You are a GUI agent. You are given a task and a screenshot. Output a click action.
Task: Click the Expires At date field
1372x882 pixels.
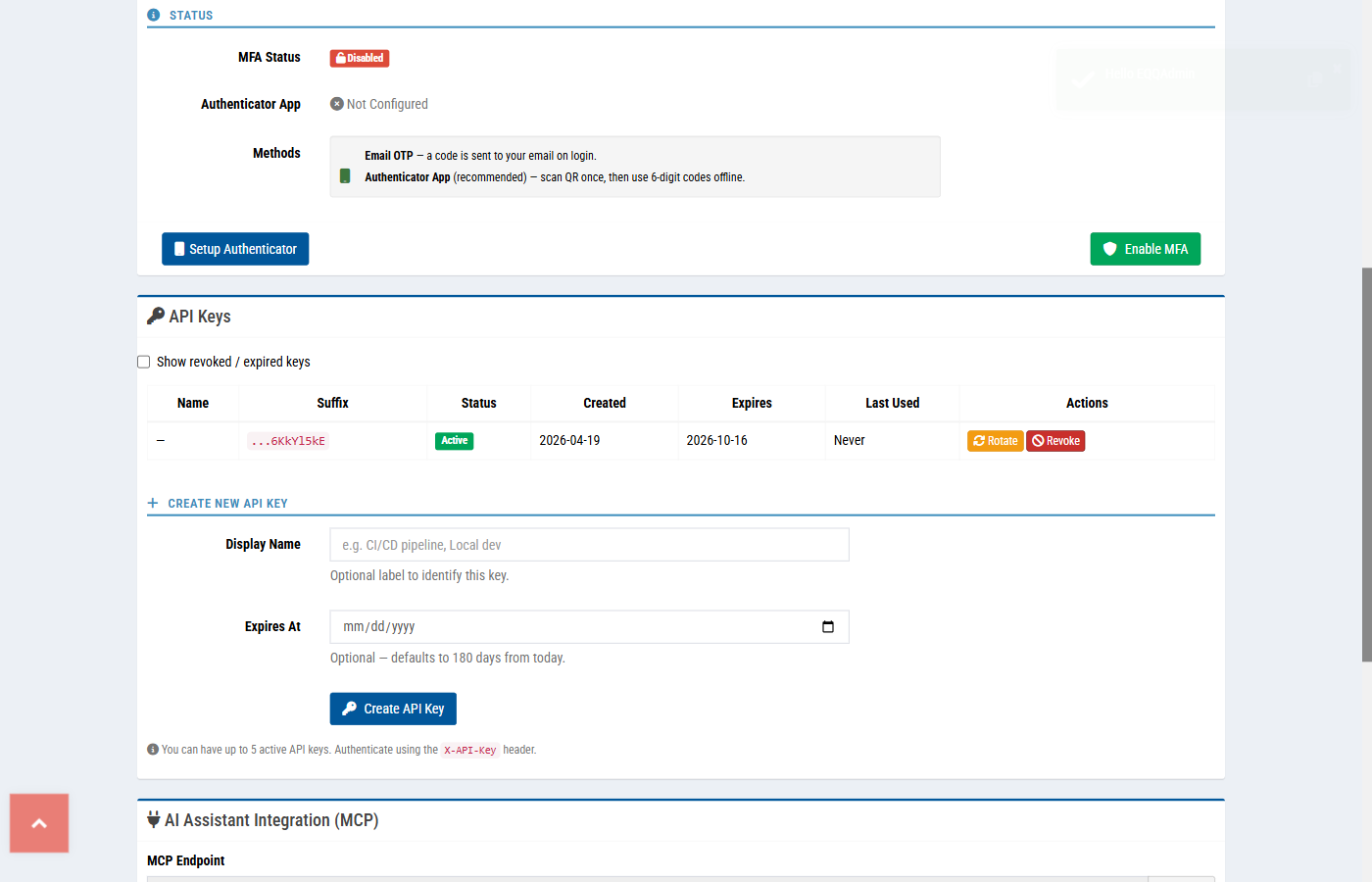coord(578,627)
